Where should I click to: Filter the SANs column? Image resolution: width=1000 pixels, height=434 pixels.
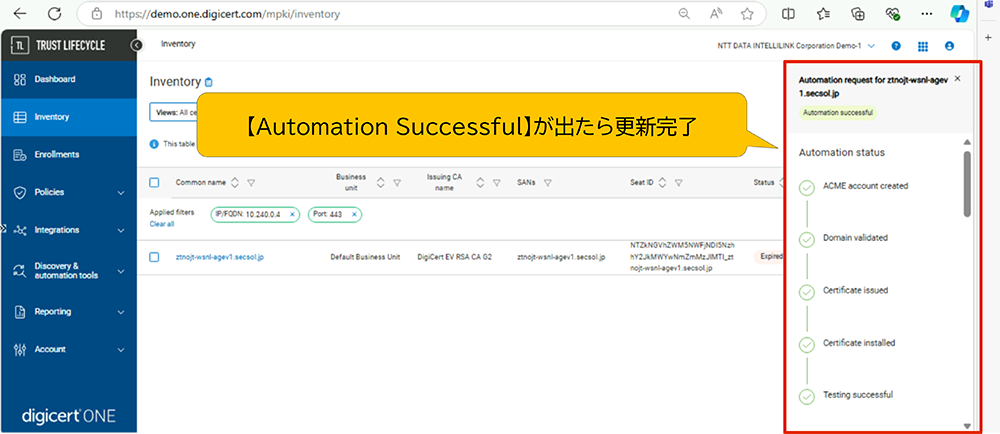(547, 183)
